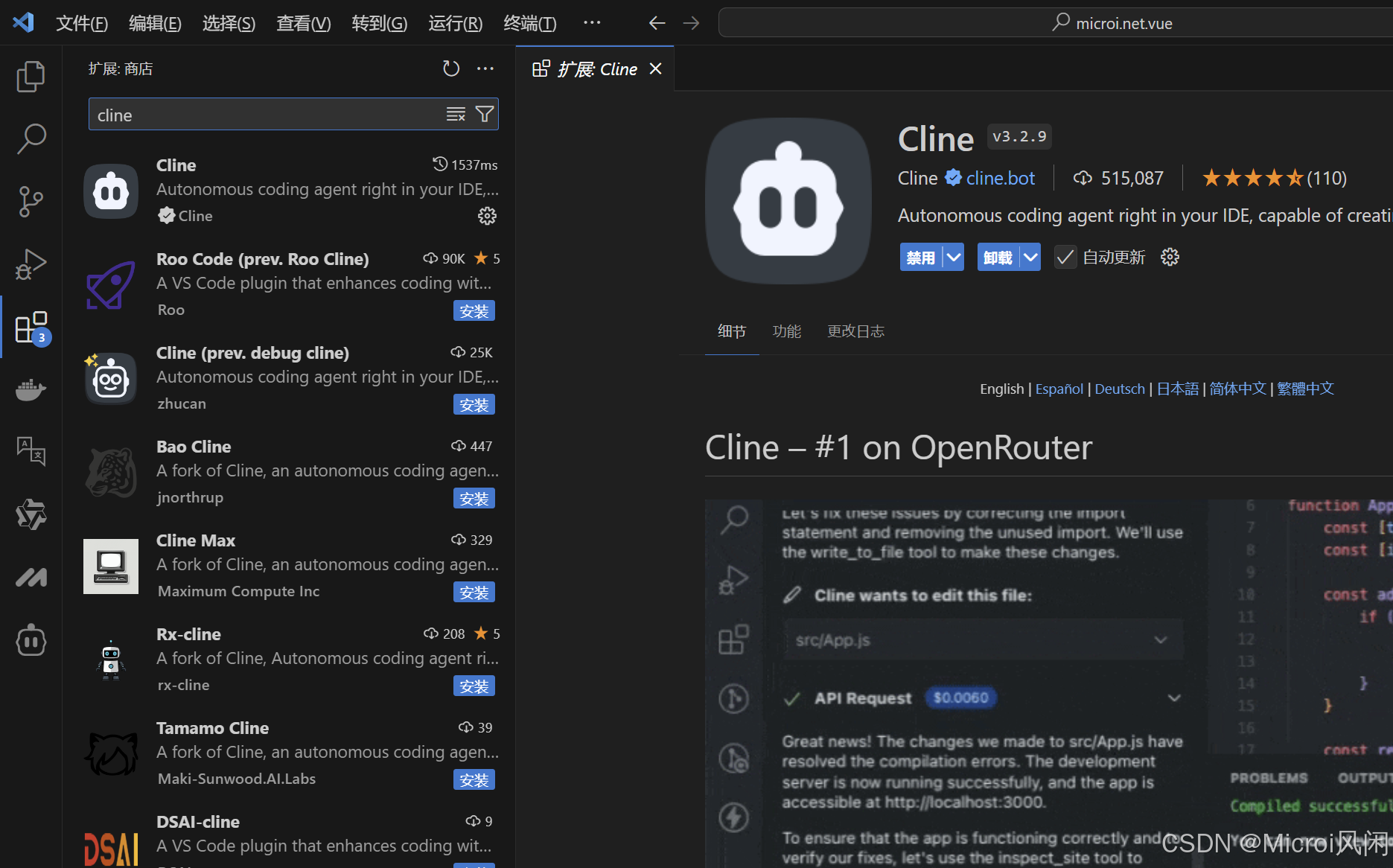Toggle the 自动更新 checkbox
Screen dimensions: 1393x868
pos(1065,257)
